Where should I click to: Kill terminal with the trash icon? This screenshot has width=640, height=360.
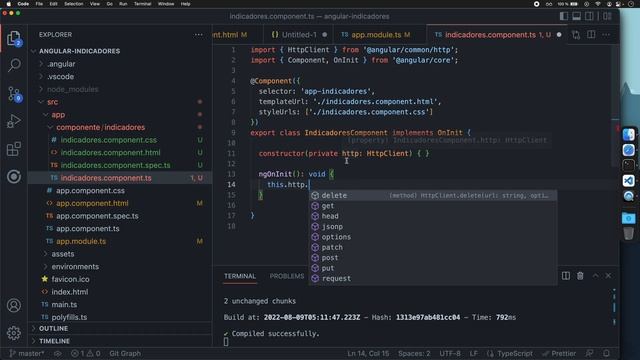[x=580, y=276]
